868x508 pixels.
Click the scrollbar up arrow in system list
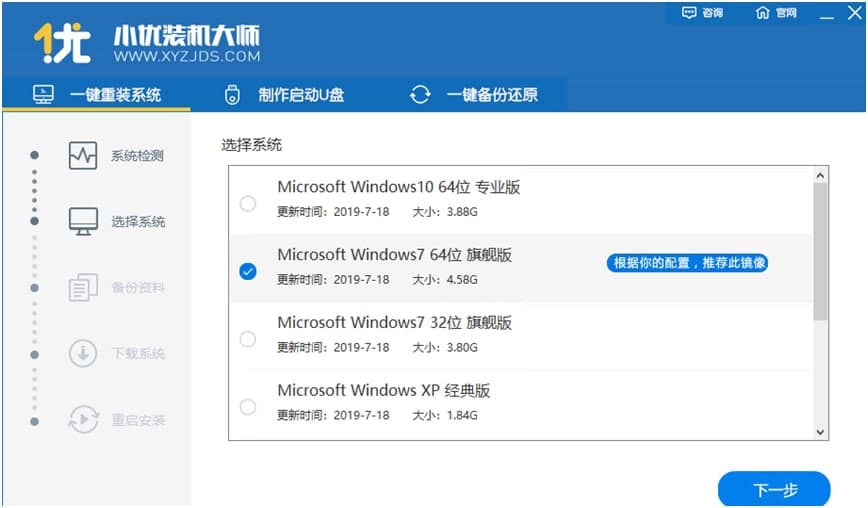(x=820, y=175)
